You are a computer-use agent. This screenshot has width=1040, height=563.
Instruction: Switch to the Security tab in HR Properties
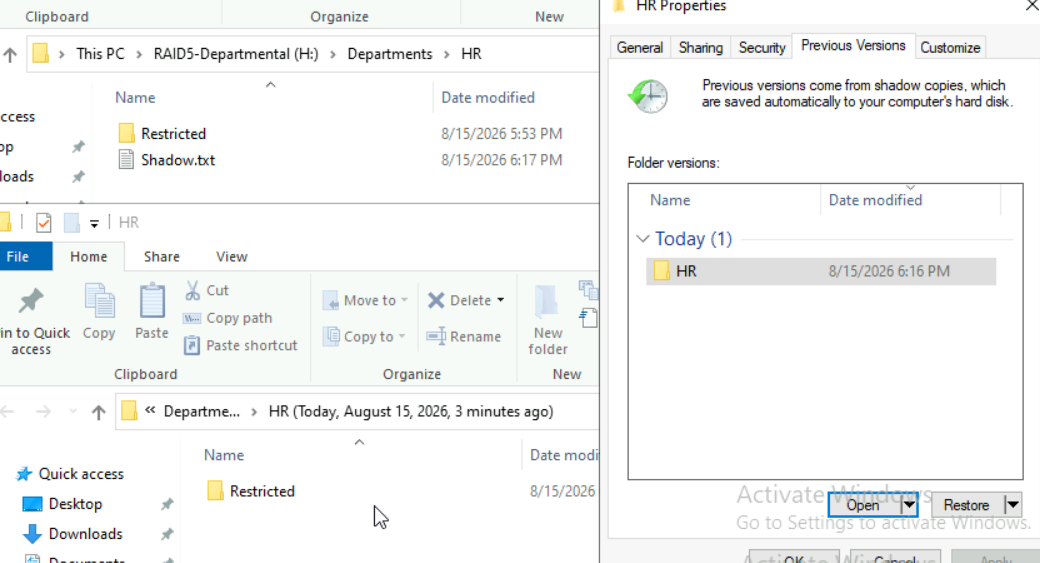[x=761, y=48]
